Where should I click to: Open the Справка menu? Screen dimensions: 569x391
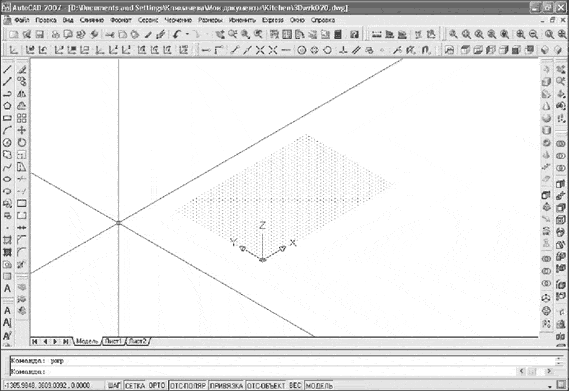pos(323,20)
